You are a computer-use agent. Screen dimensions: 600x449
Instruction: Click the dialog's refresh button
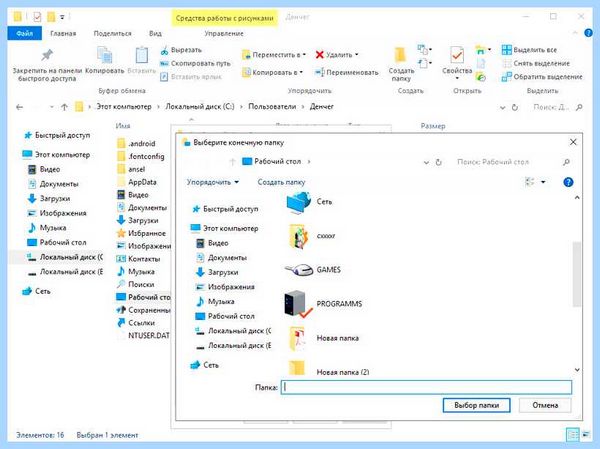click(439, 162)
